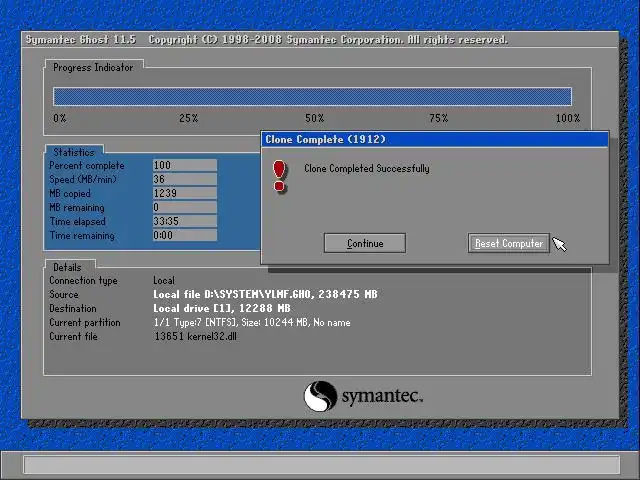Click the red exclamation warning icon

point(280,176)
